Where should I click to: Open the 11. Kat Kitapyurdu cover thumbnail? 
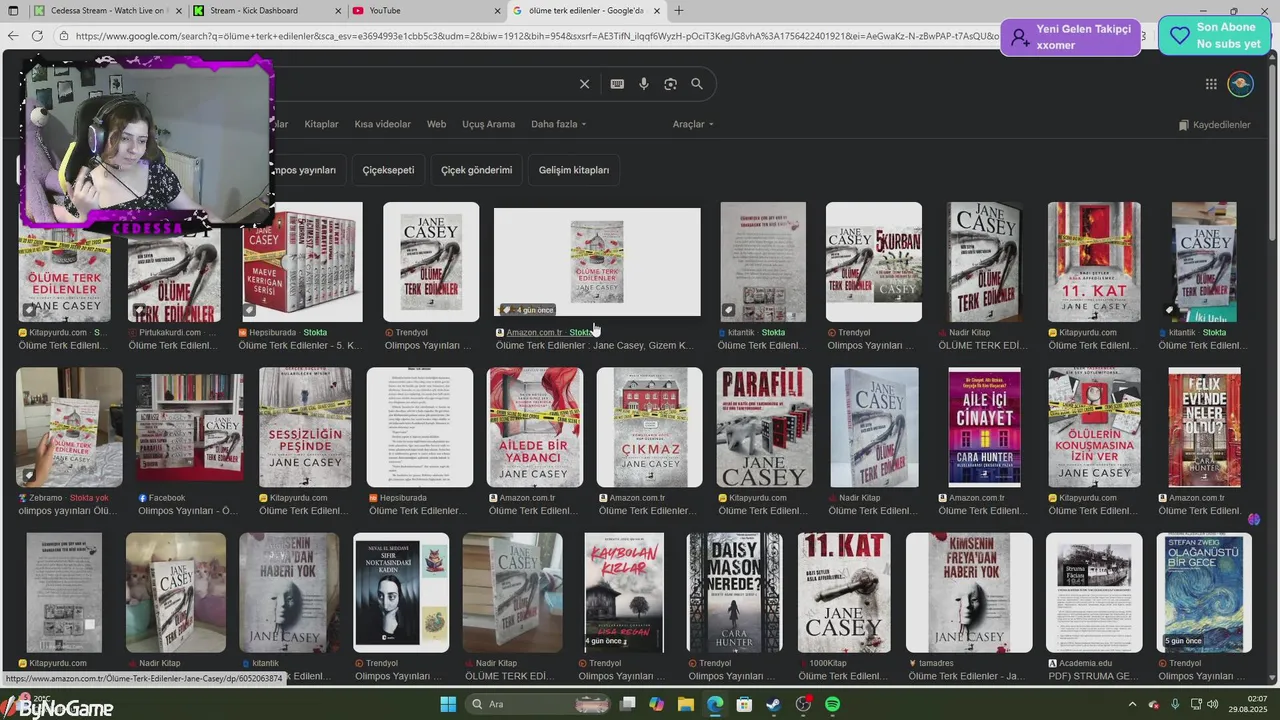pyautogui.click(x=1094, y=262)
